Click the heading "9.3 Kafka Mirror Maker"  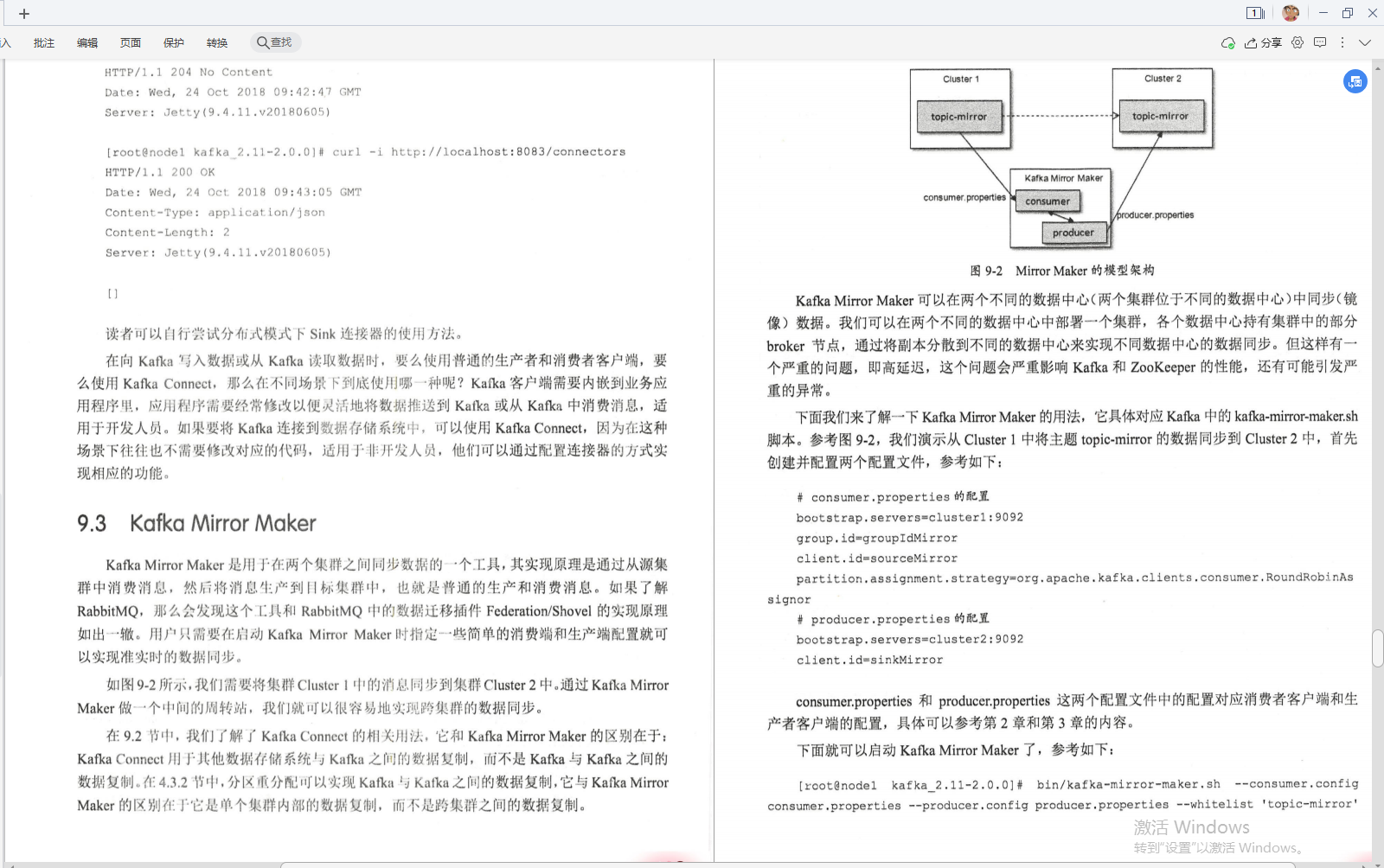tap(196, 523)
